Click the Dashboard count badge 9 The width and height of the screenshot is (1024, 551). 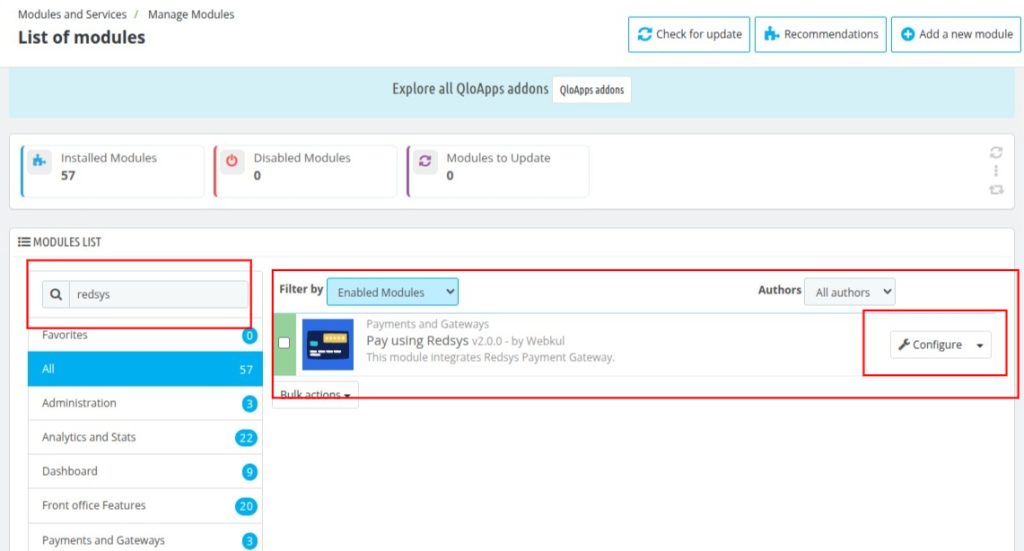249,472
